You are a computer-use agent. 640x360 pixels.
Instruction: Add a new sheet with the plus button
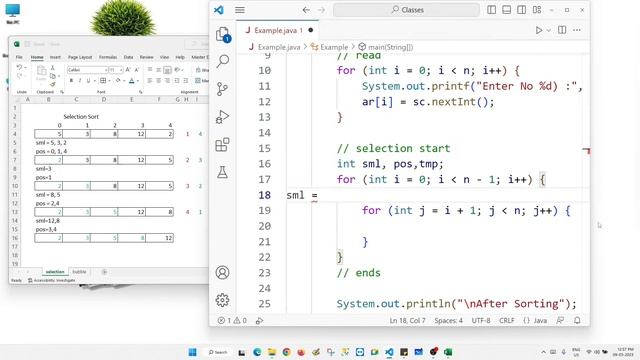click(x=104, y=271)
